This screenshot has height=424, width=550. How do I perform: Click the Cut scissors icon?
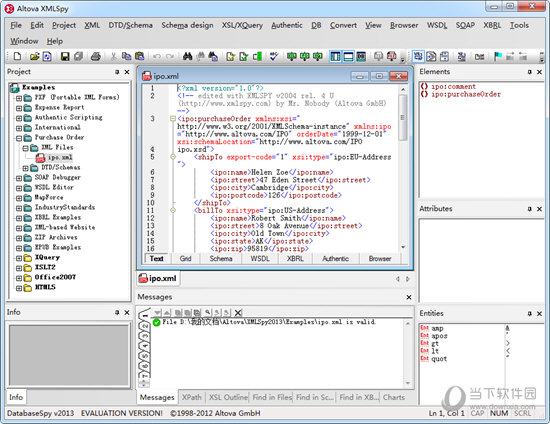[113, 56]
